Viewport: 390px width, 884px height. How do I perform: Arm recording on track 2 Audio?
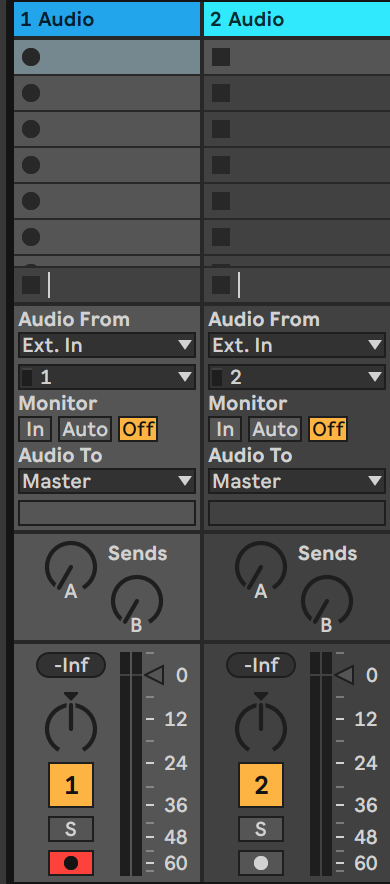pyautogui.click(x=260, y=863)
